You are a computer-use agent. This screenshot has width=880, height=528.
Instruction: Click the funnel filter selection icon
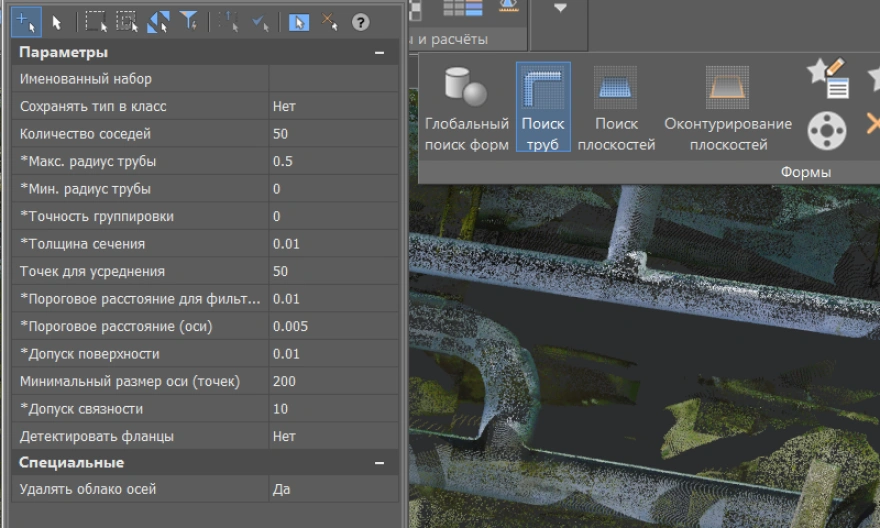point(187,22)
